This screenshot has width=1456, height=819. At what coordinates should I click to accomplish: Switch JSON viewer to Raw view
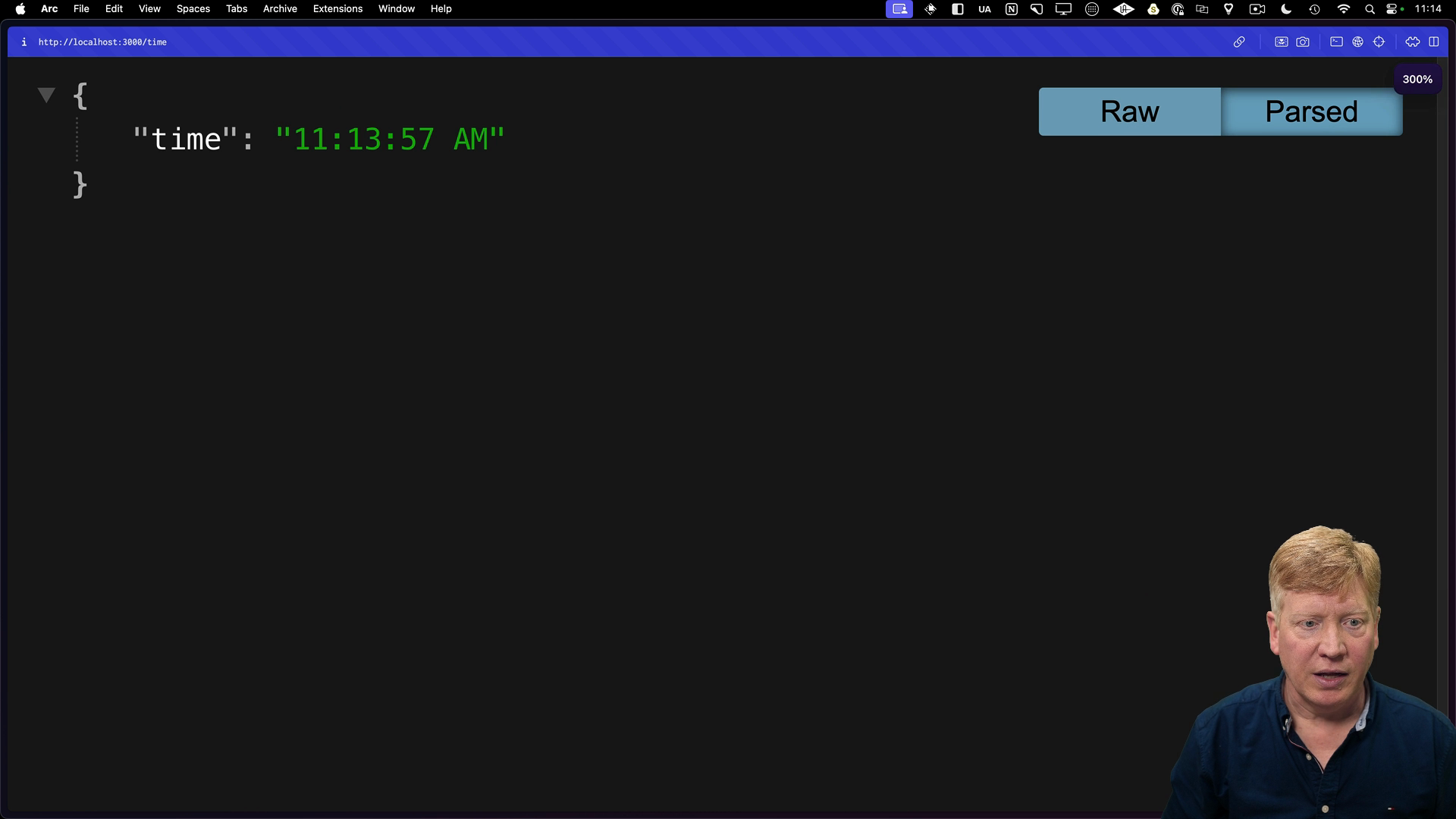click(x=1130, y=111)
